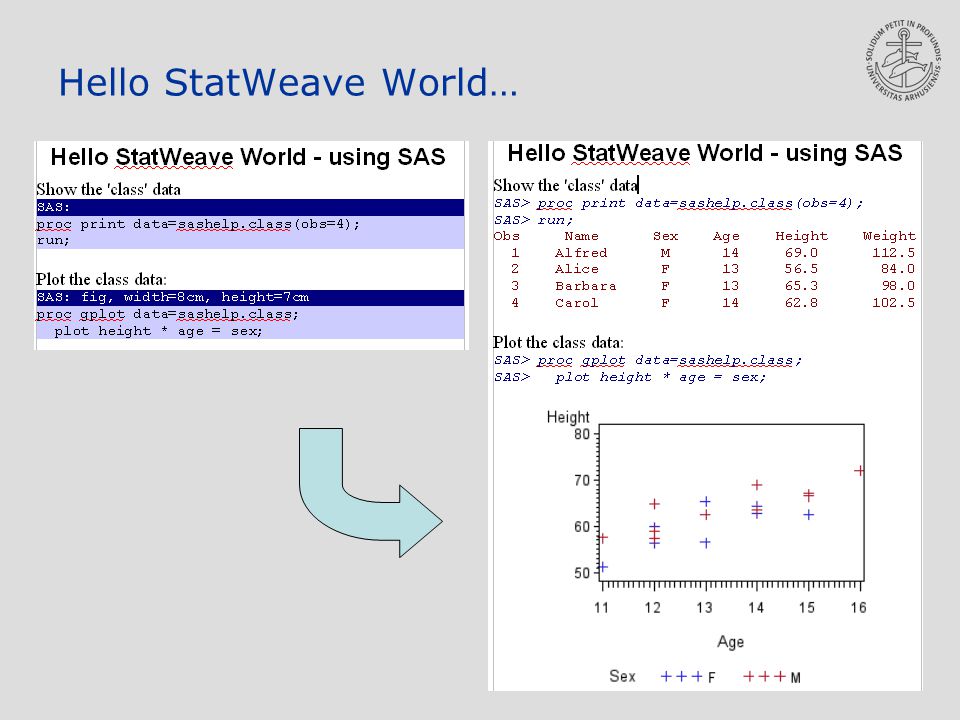The width and height of the screenshot is (960, 720).
Task: Click the 'Height' column header in the table
Action: click(801, 236)
